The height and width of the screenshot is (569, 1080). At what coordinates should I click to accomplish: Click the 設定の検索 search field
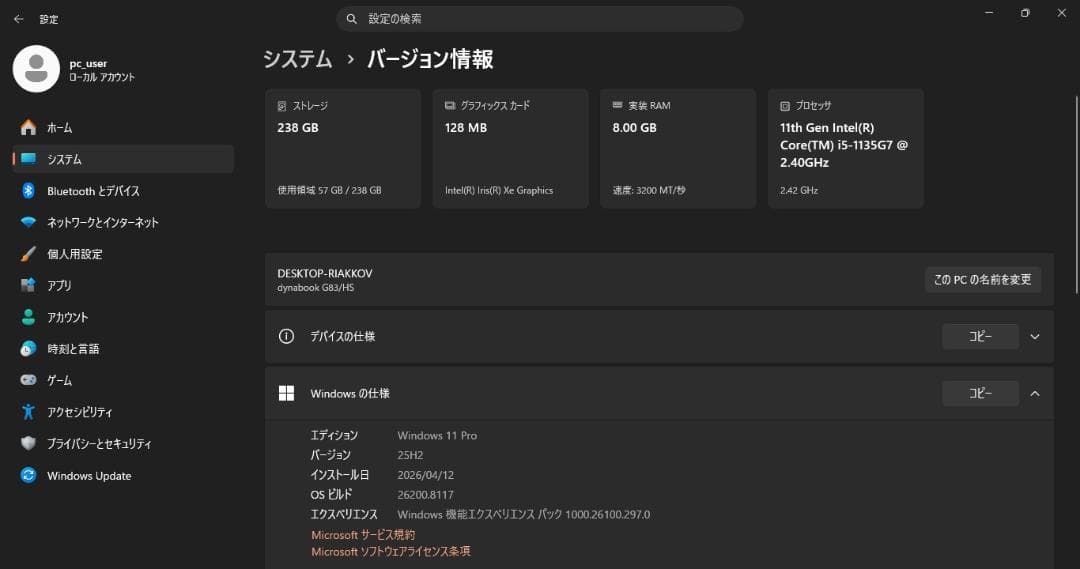539,19
